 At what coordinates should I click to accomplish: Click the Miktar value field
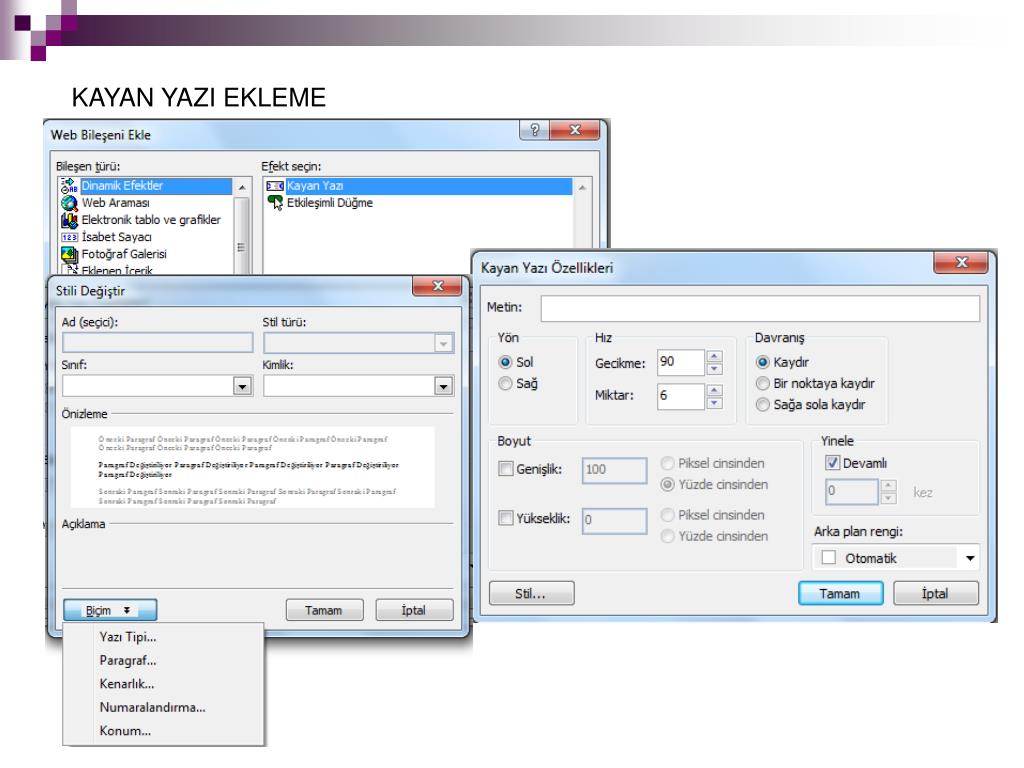[680, 396]
